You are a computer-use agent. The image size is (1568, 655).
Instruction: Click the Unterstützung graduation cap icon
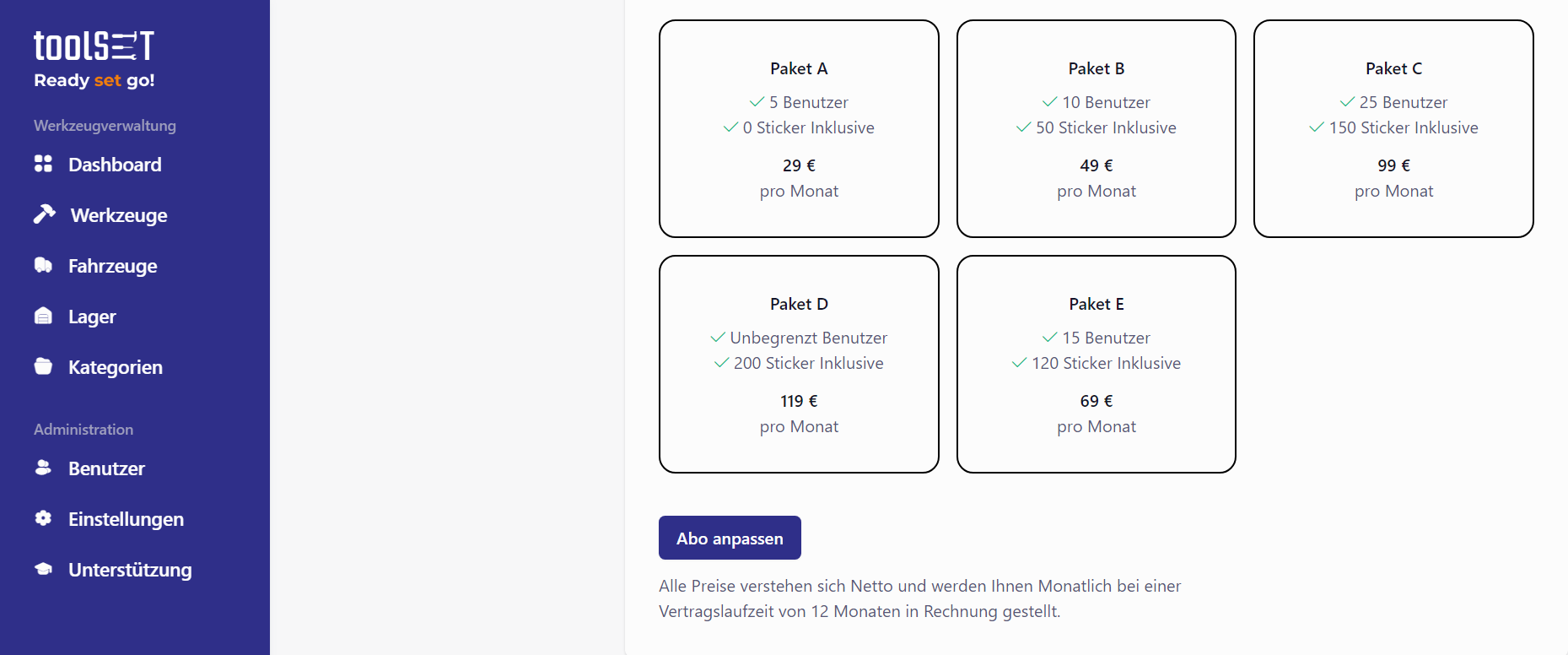point(43,569)
